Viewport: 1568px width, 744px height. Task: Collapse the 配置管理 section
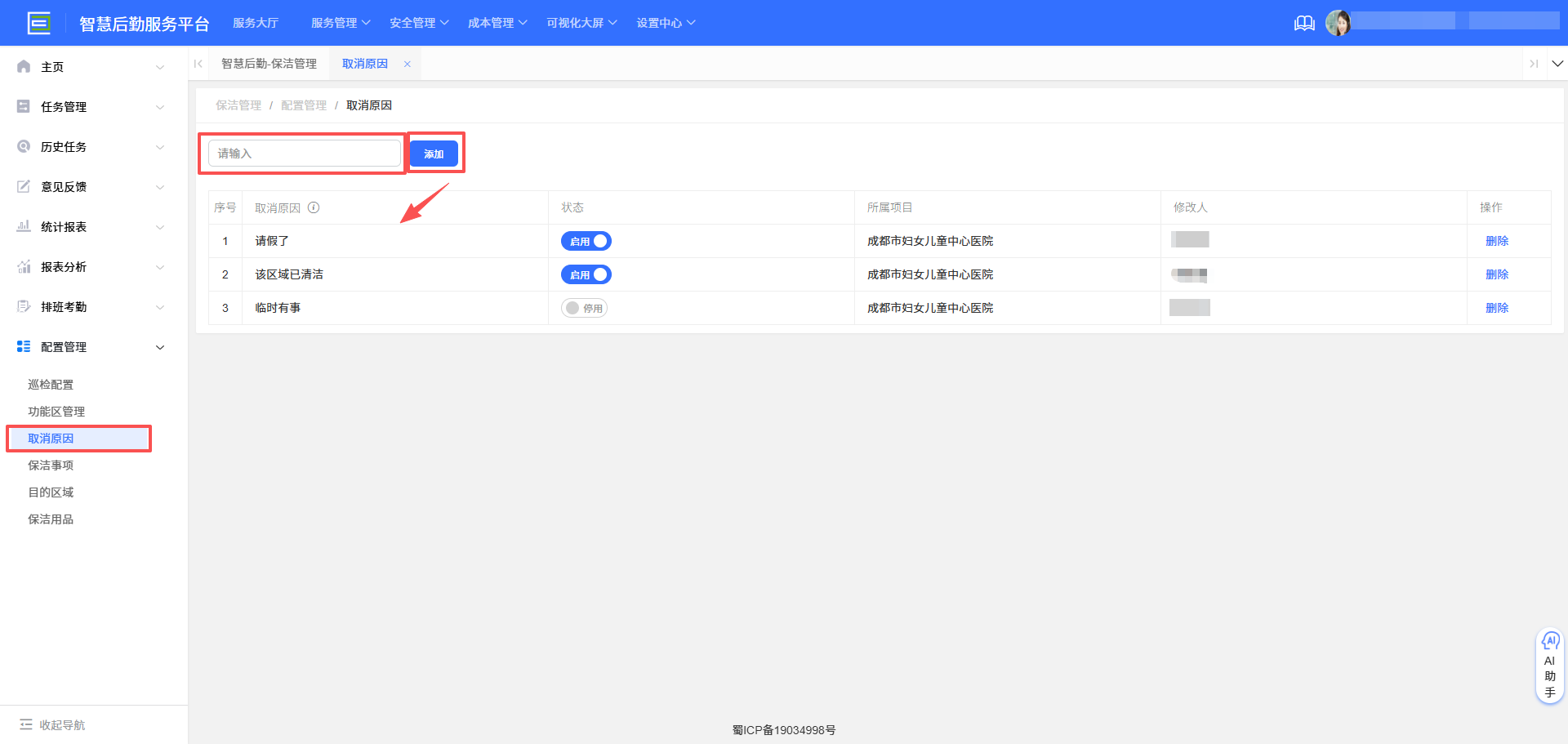[161, 346]
